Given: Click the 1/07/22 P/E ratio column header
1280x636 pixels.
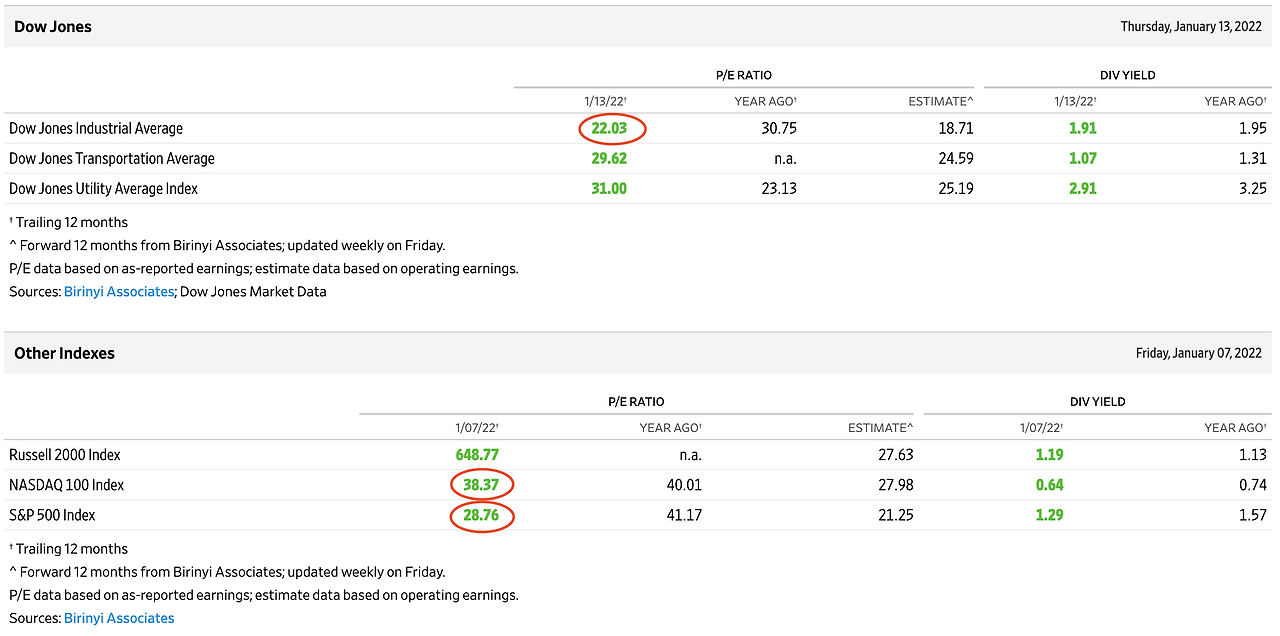Looking at the screenshot, I should coord(477,427).
